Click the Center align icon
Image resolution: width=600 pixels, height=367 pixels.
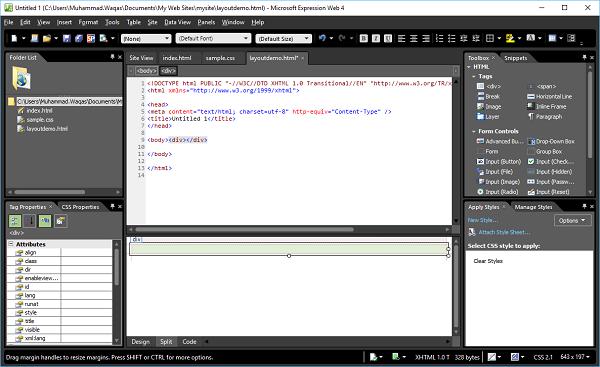[414, 38]
